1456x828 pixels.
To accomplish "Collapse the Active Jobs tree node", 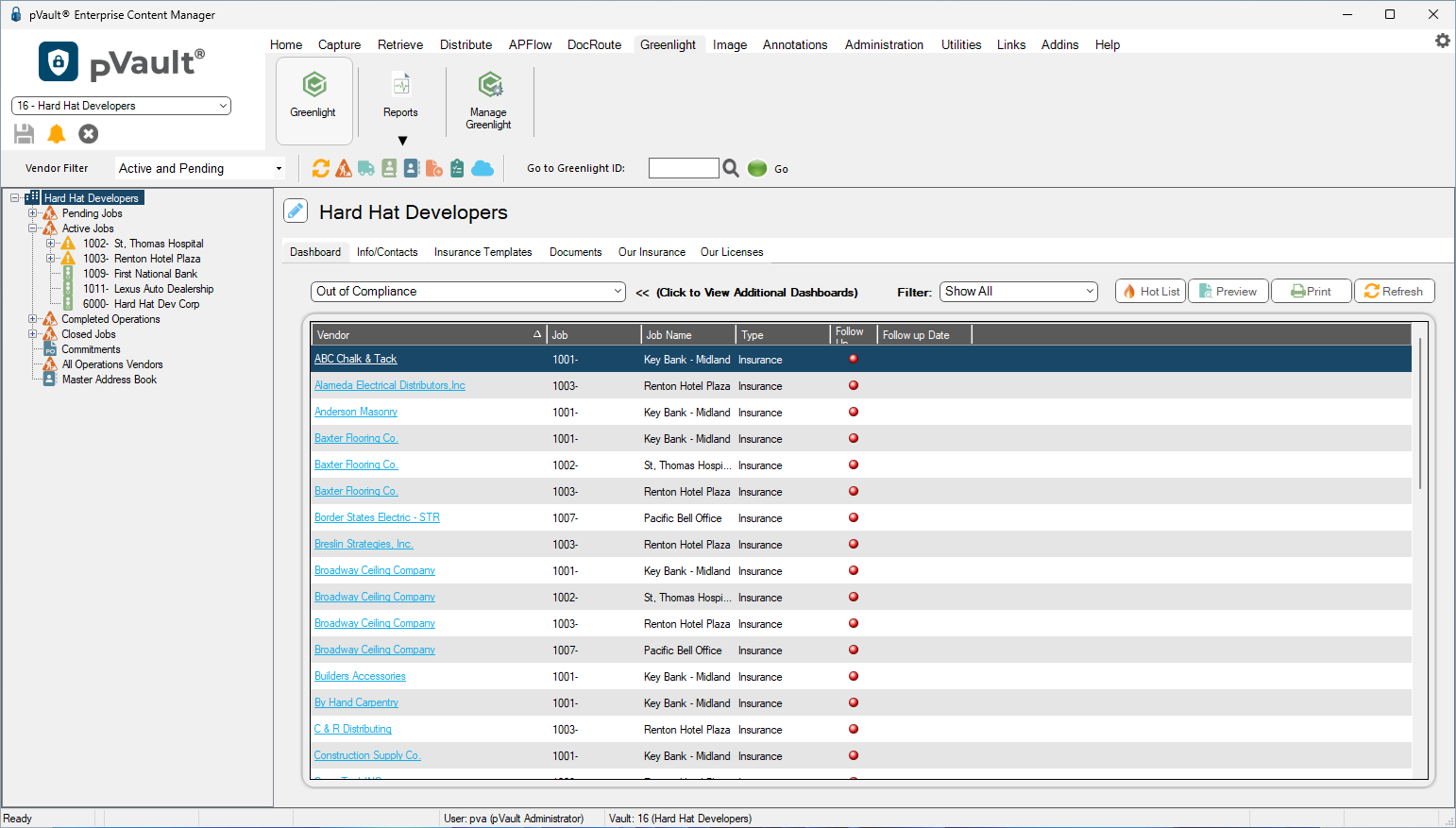I will pyautogui.click(x=32, y=228).
